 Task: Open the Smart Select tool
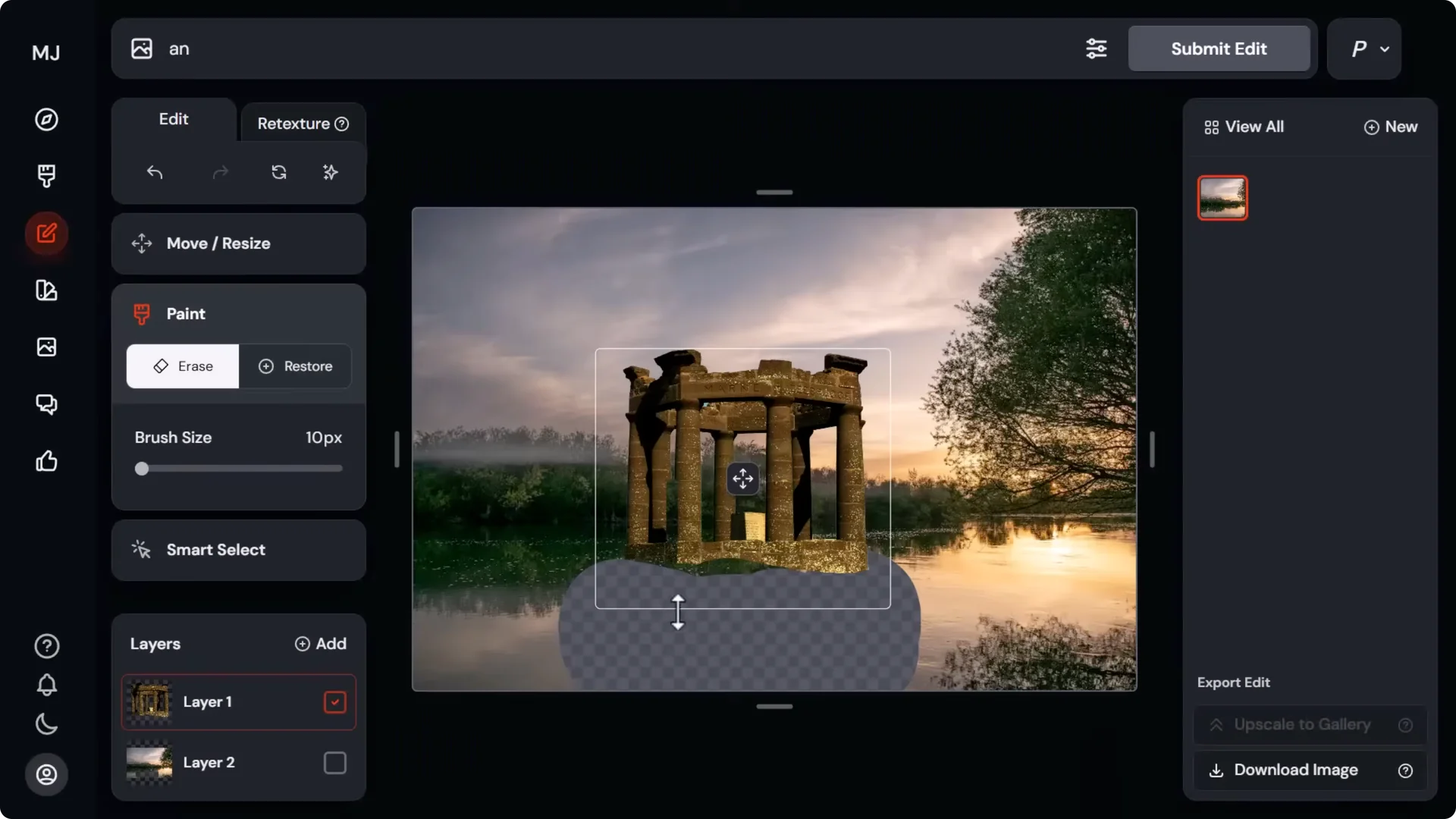click(x=215, y=550)
